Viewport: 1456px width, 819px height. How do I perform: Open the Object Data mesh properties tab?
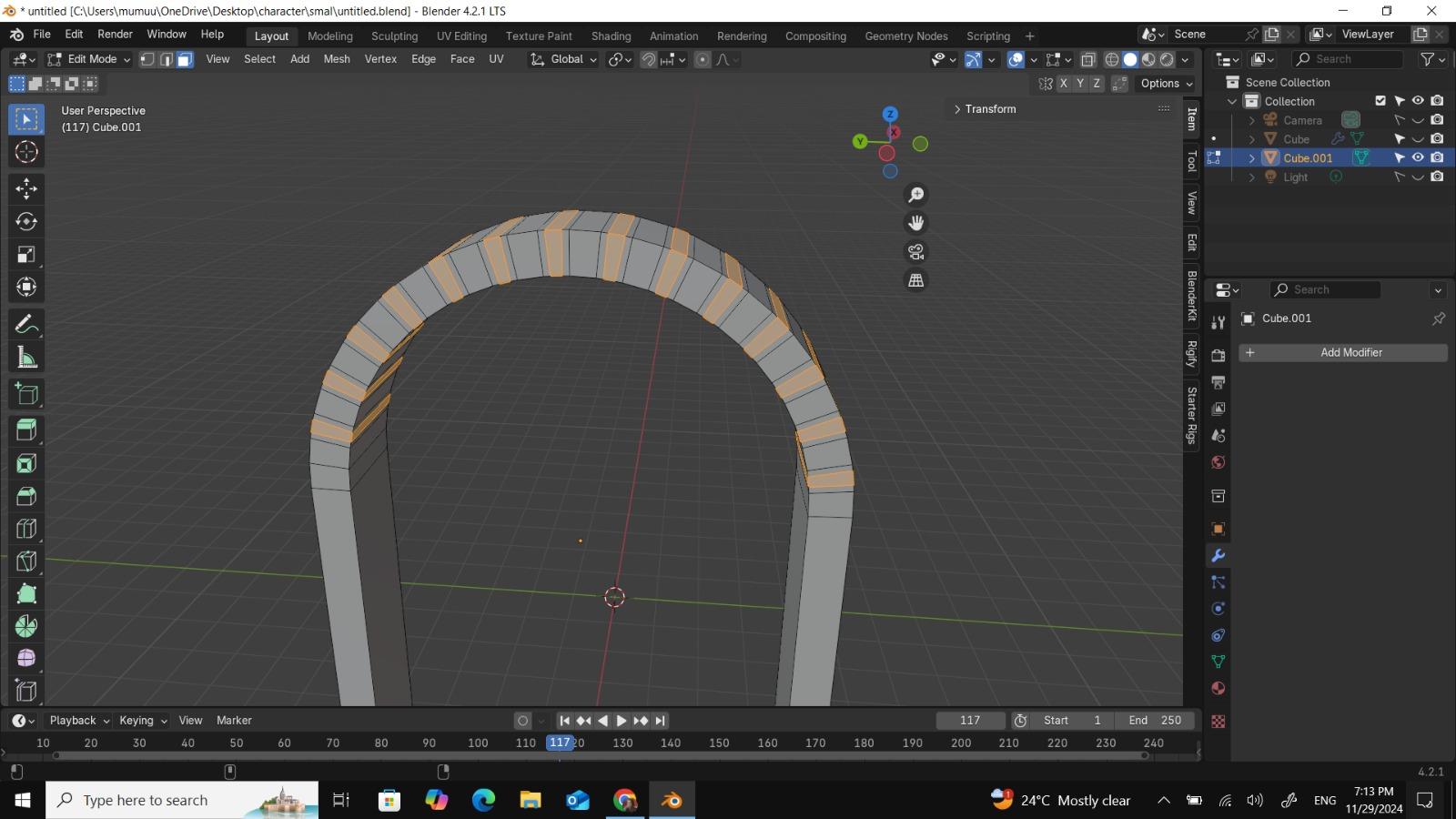point(1218,662)
